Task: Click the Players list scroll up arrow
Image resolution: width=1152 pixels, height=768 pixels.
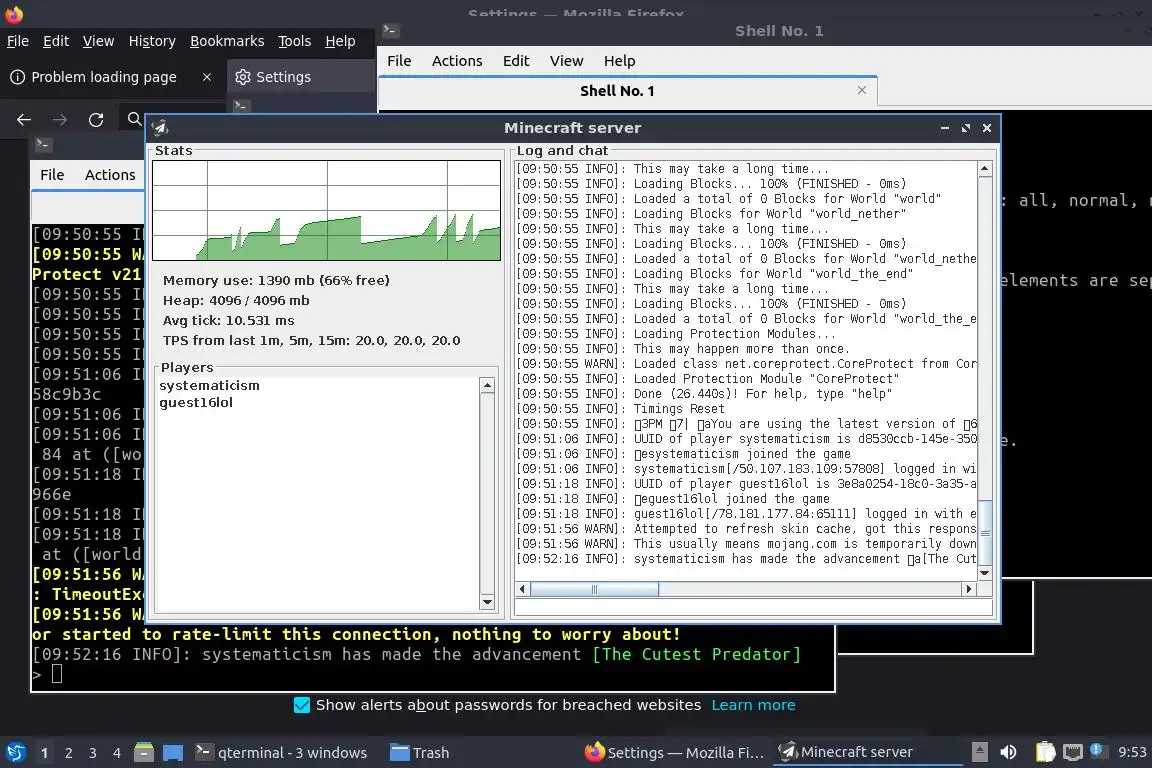Action: pos(486,385)
